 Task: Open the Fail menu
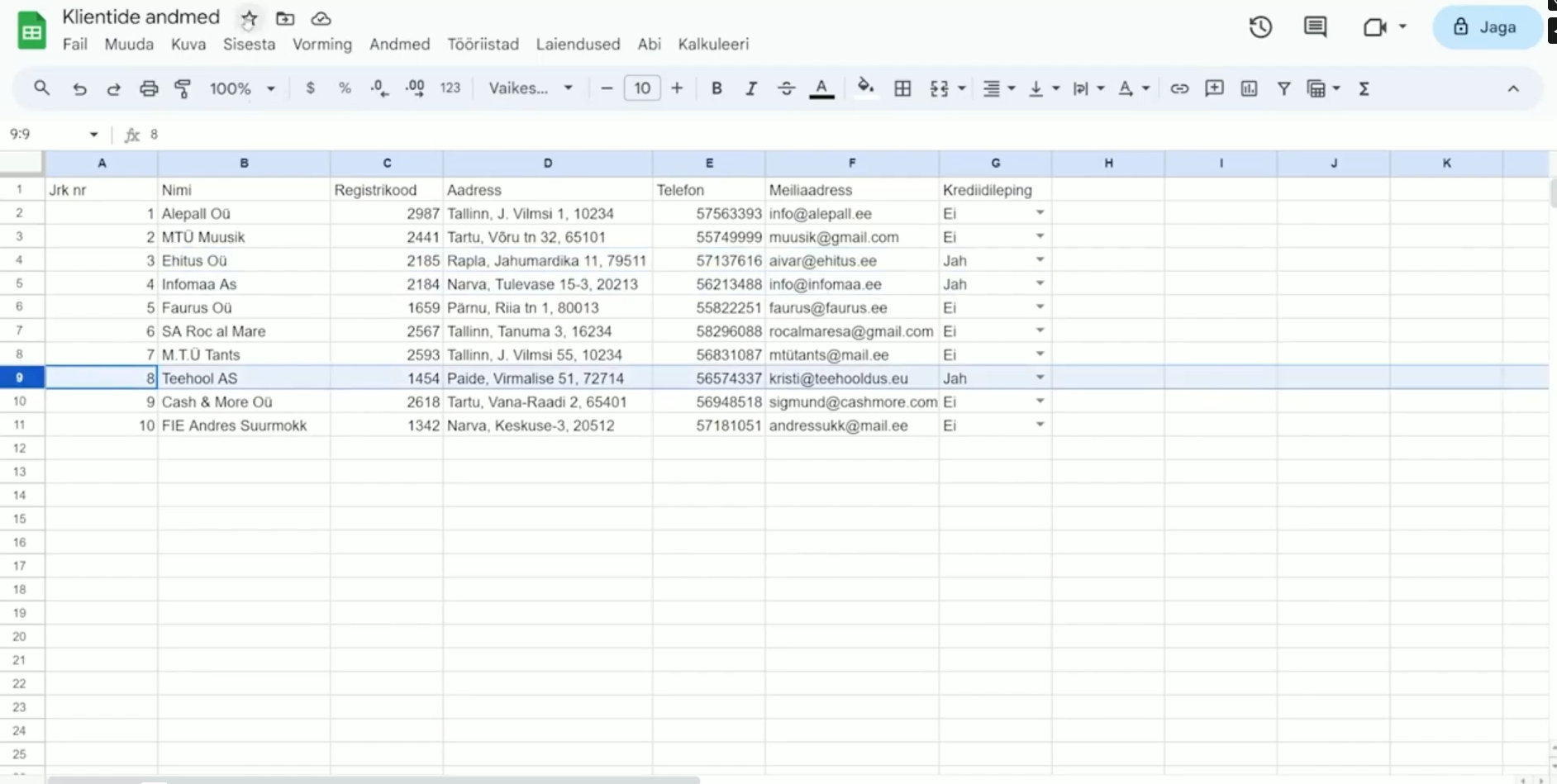74,45
